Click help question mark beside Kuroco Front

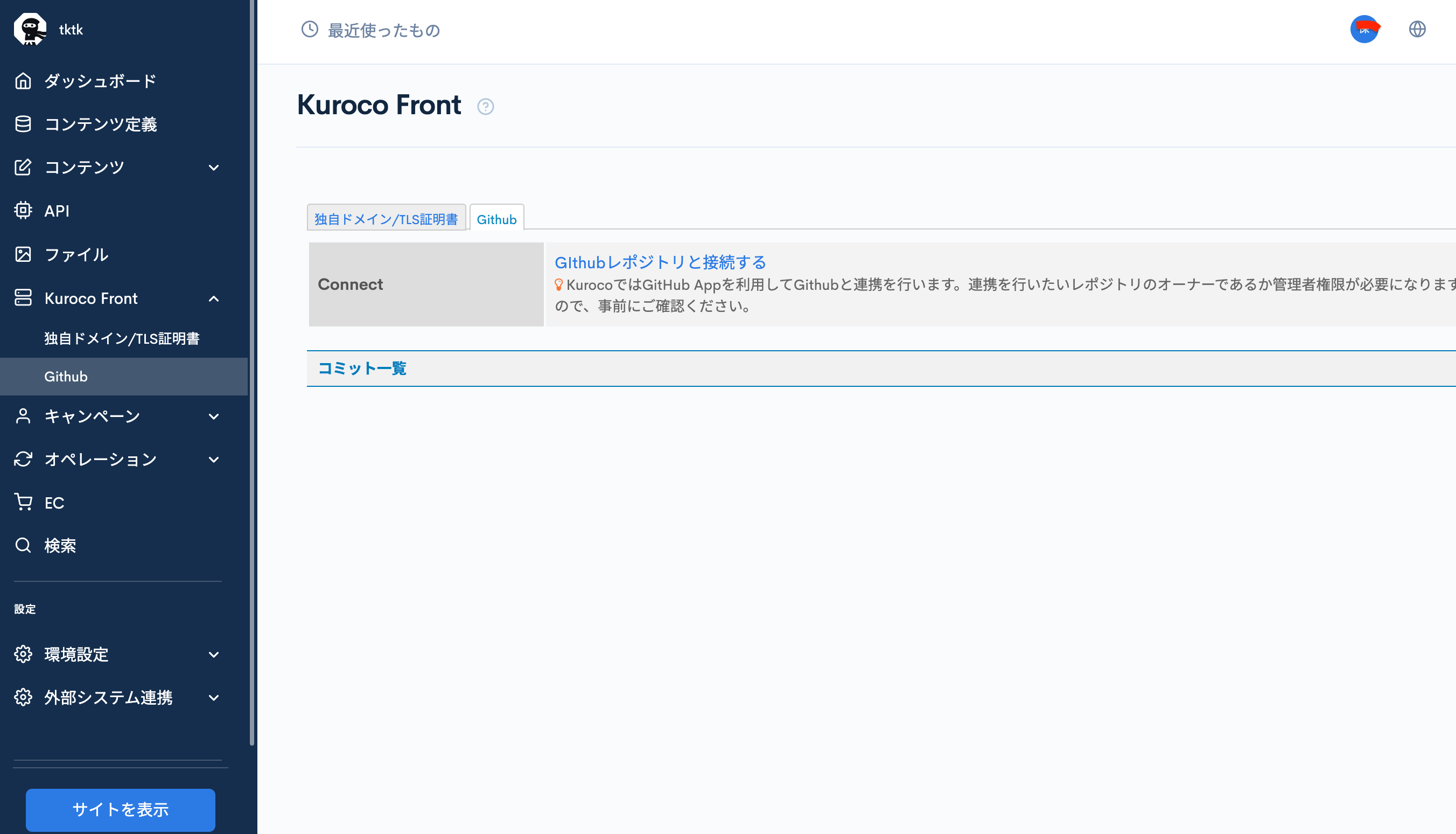[x=485, y=107]
